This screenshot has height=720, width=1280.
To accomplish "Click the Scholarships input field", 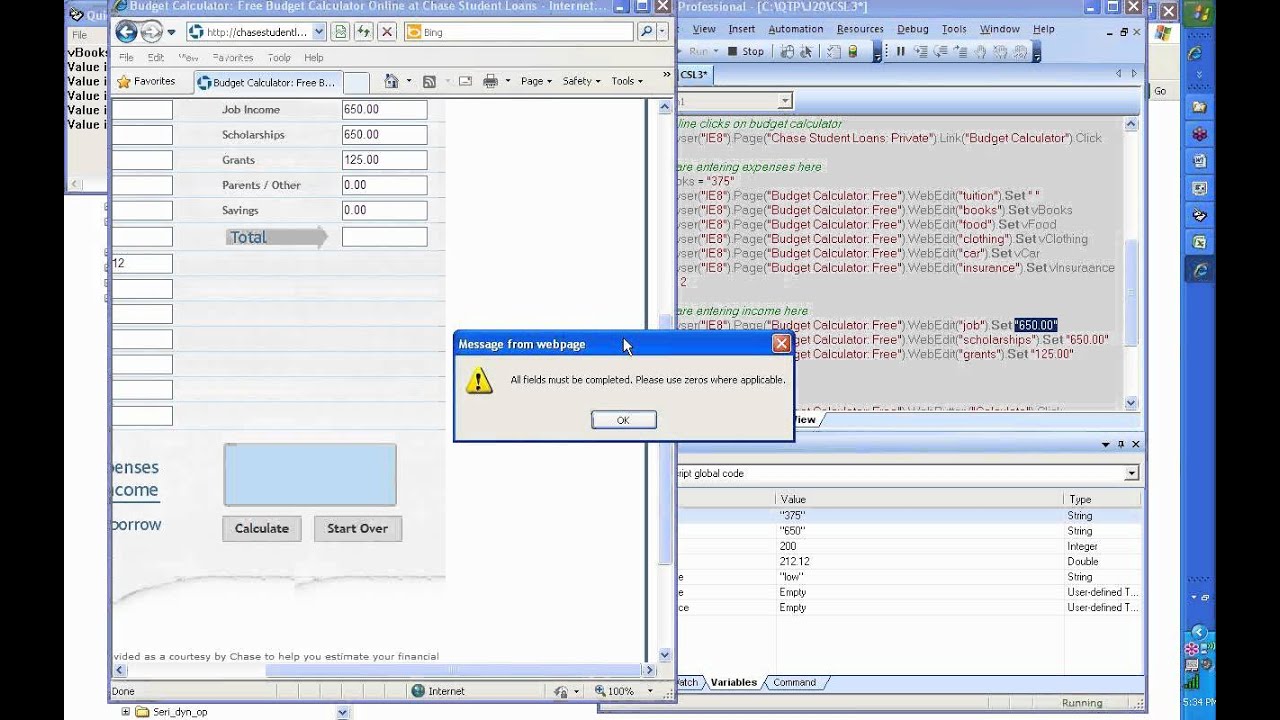I will [384, 135].
